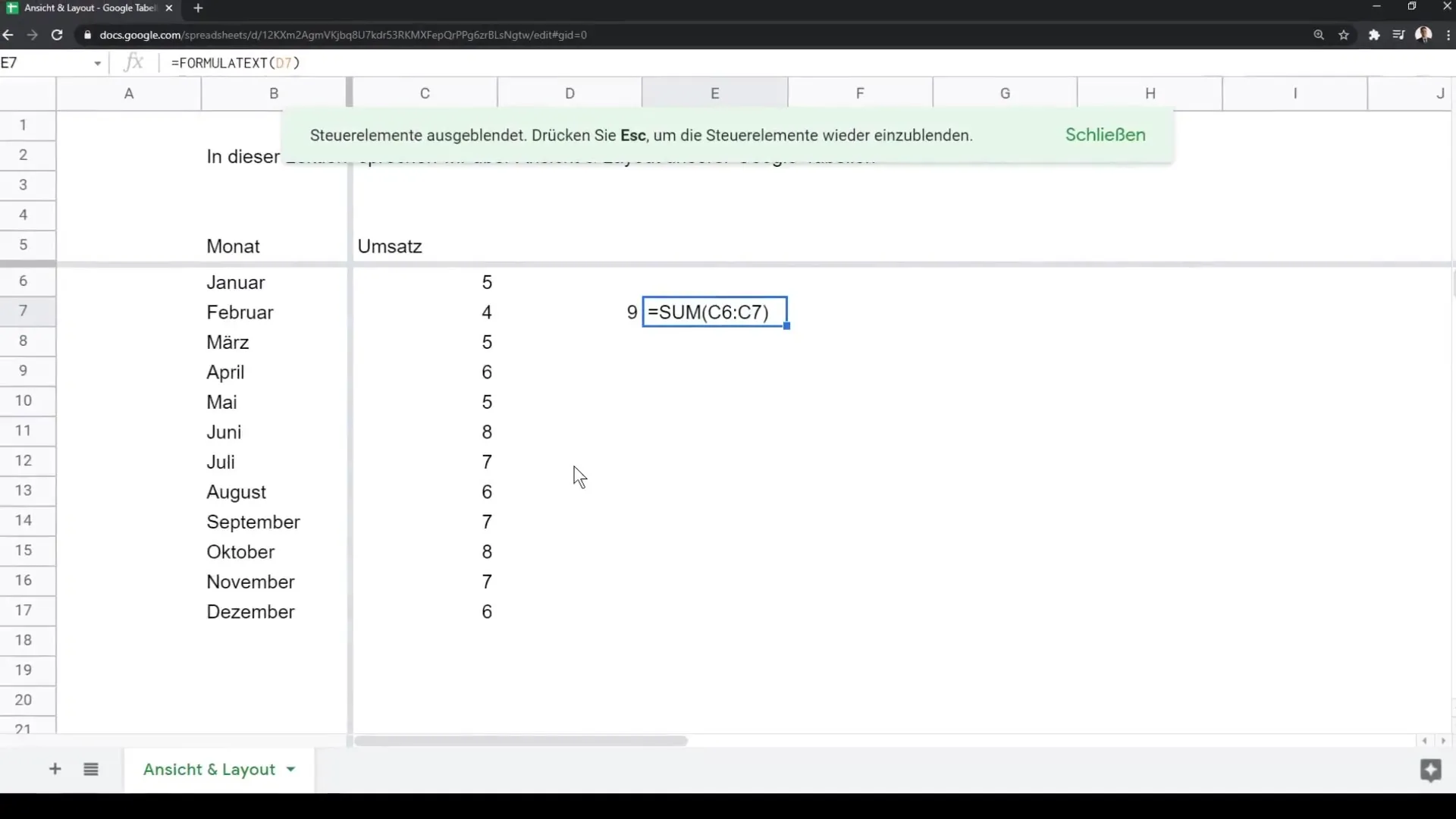Close the Ansicht & Layout browser tab
This screenshot has height=819, width=1456.
(169, 8)
